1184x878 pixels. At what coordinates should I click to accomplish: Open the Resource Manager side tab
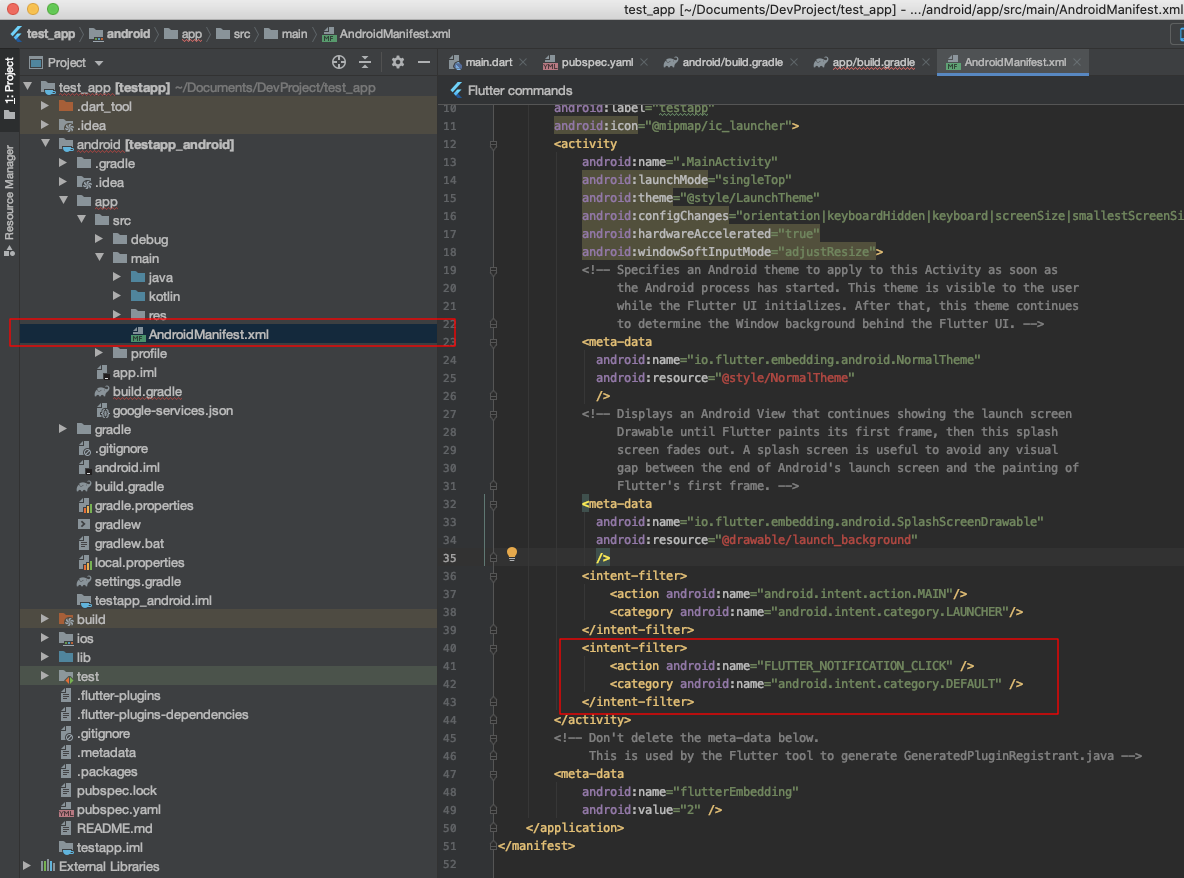[9, 200]
